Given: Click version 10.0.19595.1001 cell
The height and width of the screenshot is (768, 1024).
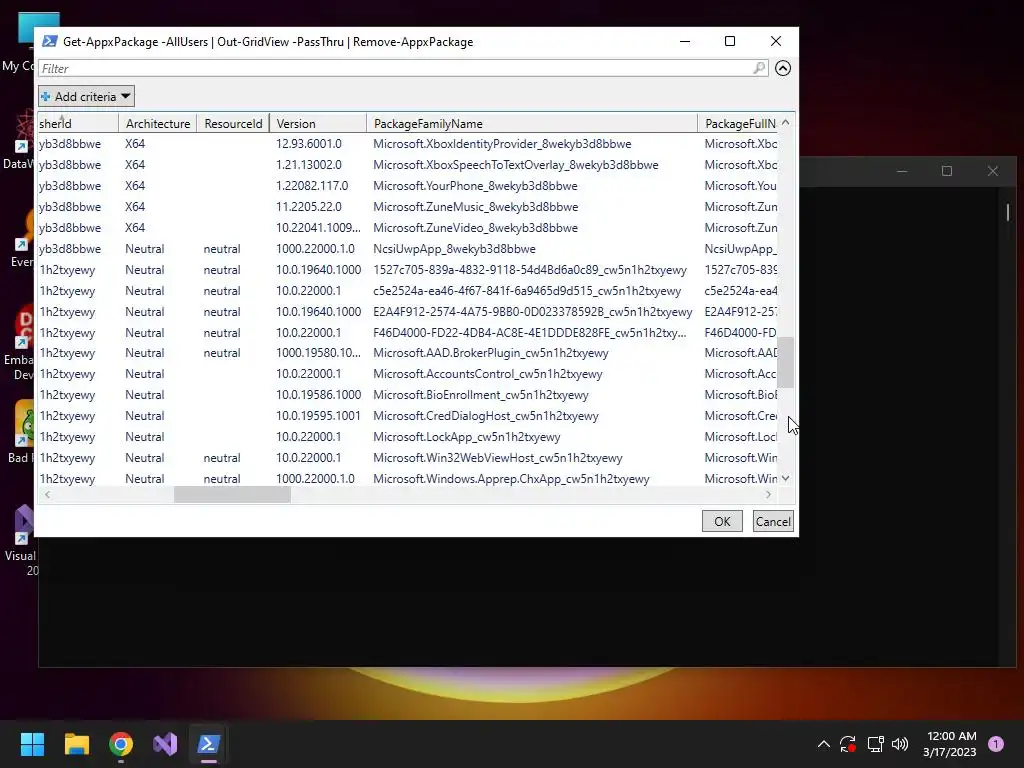Looking at the screenshot, I should point(318,415).
